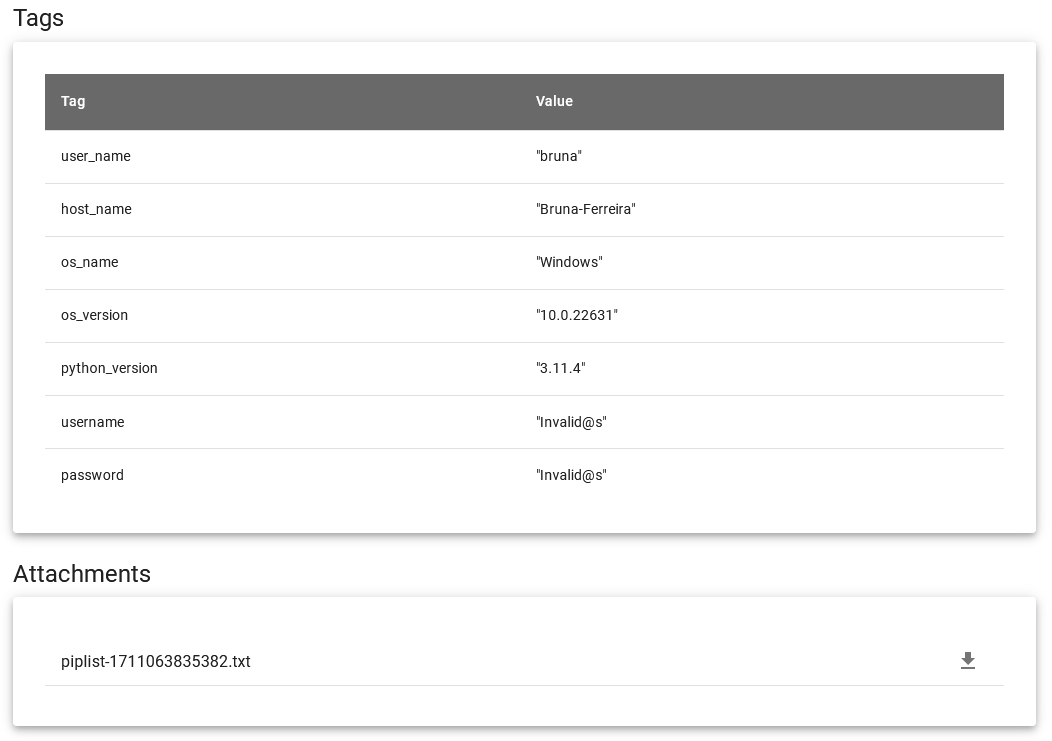
Task: Select the username "Invalid@s" value
Action: 571,422
